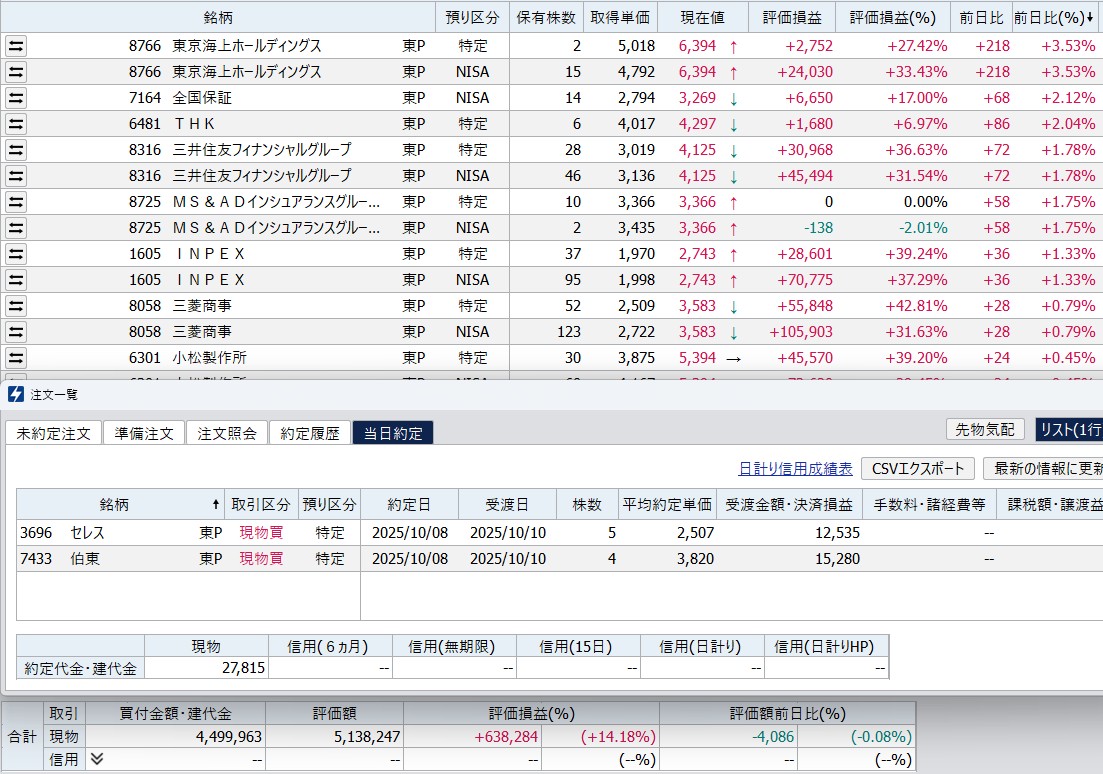1103x774 pixels.
Task: Select 3696 セレス order row
Action: tap(560, 533)
